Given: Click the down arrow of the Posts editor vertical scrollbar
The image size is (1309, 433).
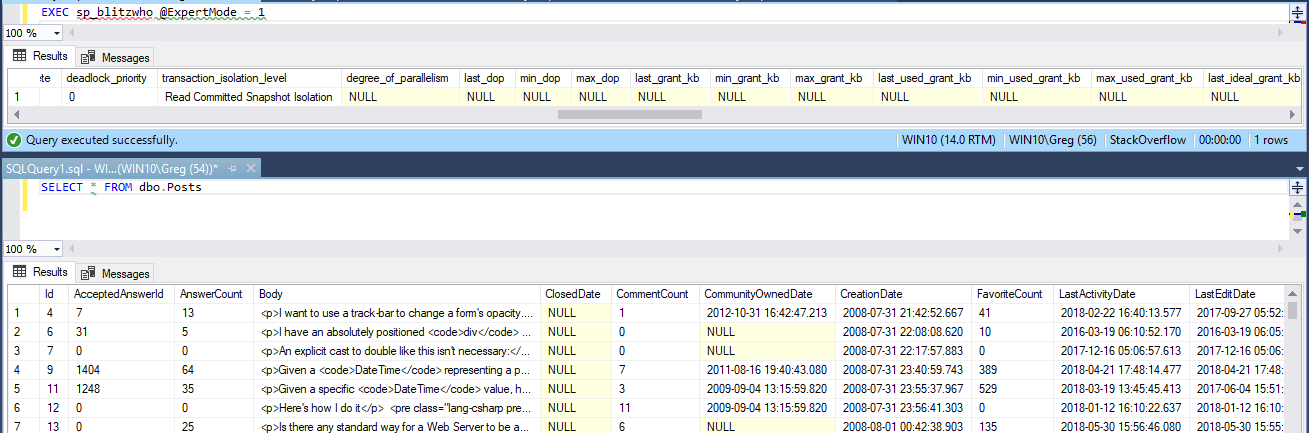Looking at the screenshot, I should [1299, 234].
